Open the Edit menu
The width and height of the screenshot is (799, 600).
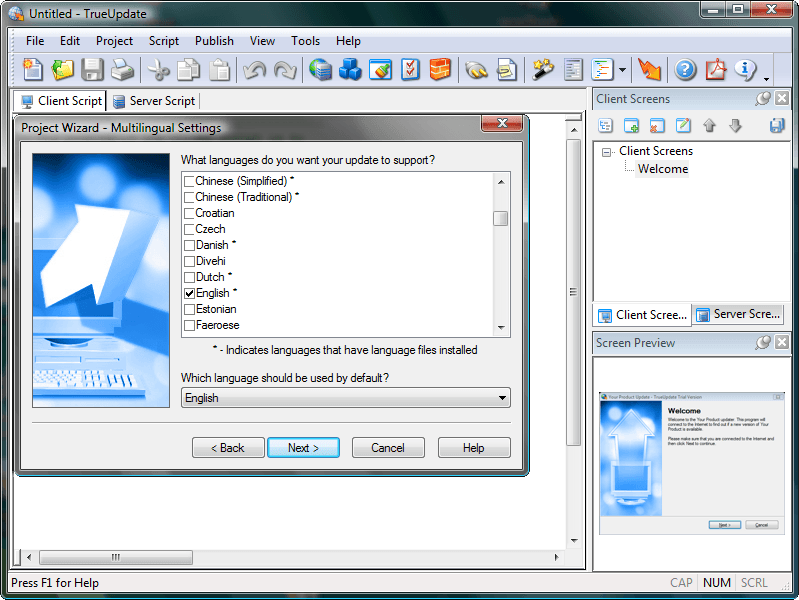[x=70, y=41]
